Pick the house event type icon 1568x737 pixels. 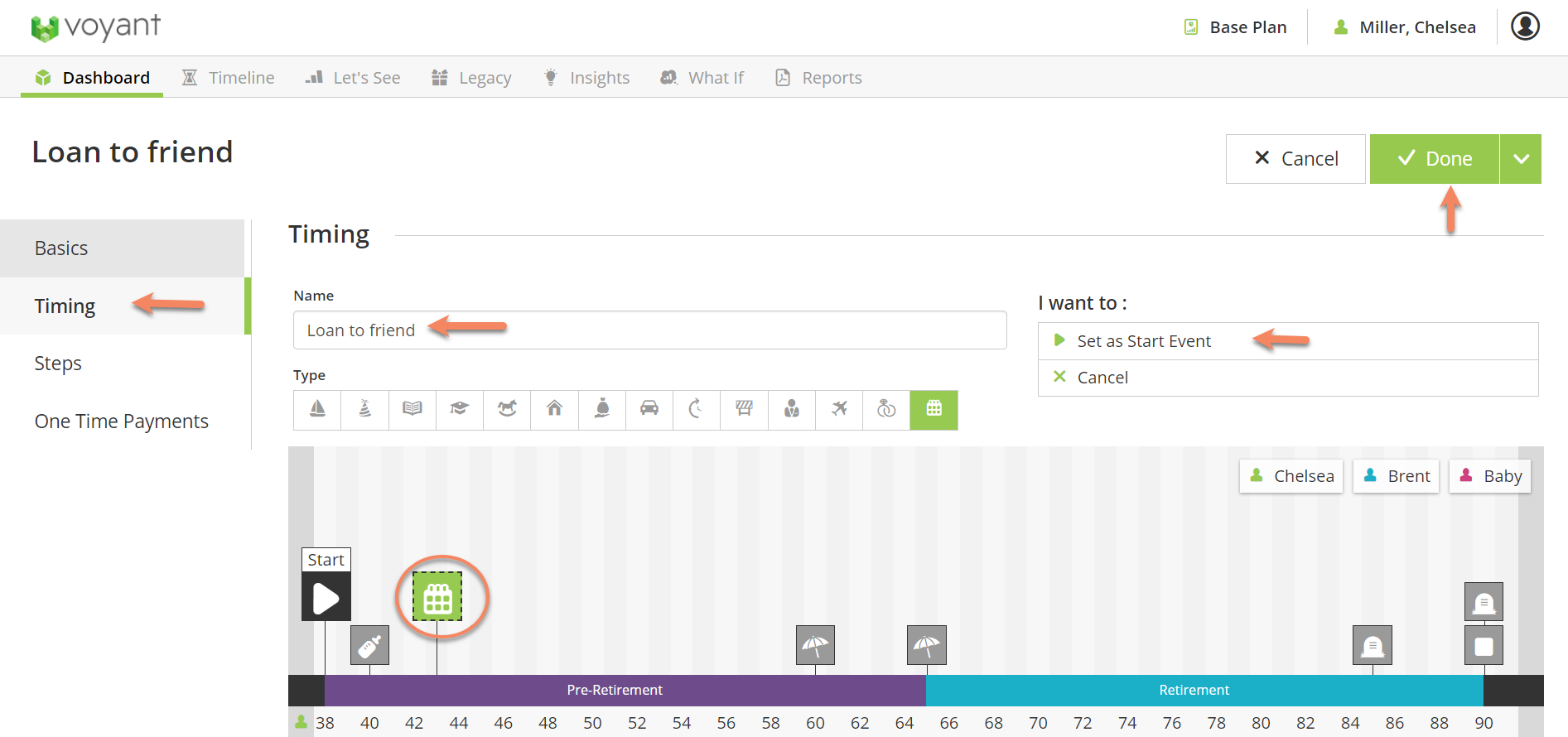[x=555, y=409]
